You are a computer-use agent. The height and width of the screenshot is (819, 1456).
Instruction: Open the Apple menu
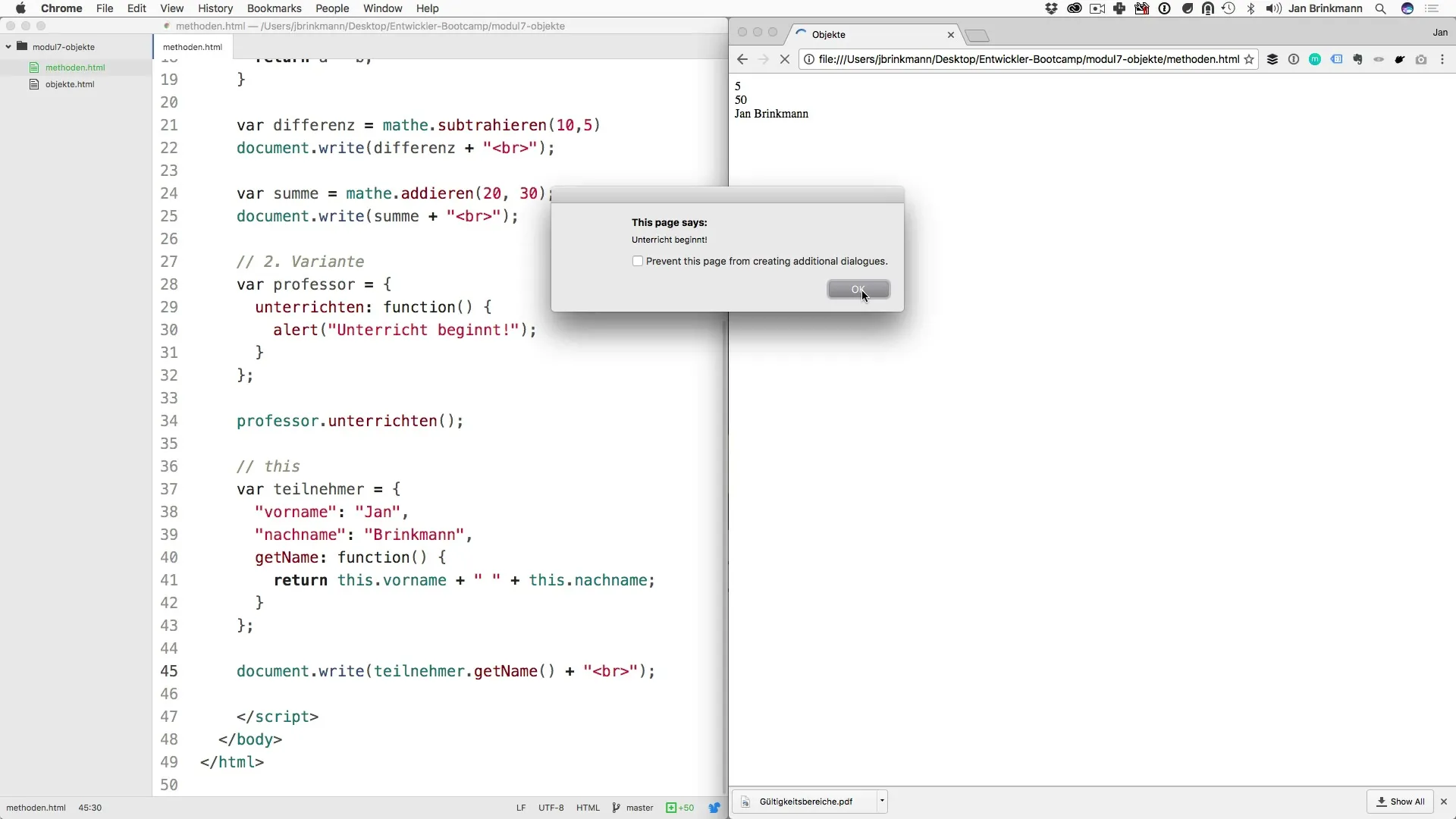(x=20, y=8)
